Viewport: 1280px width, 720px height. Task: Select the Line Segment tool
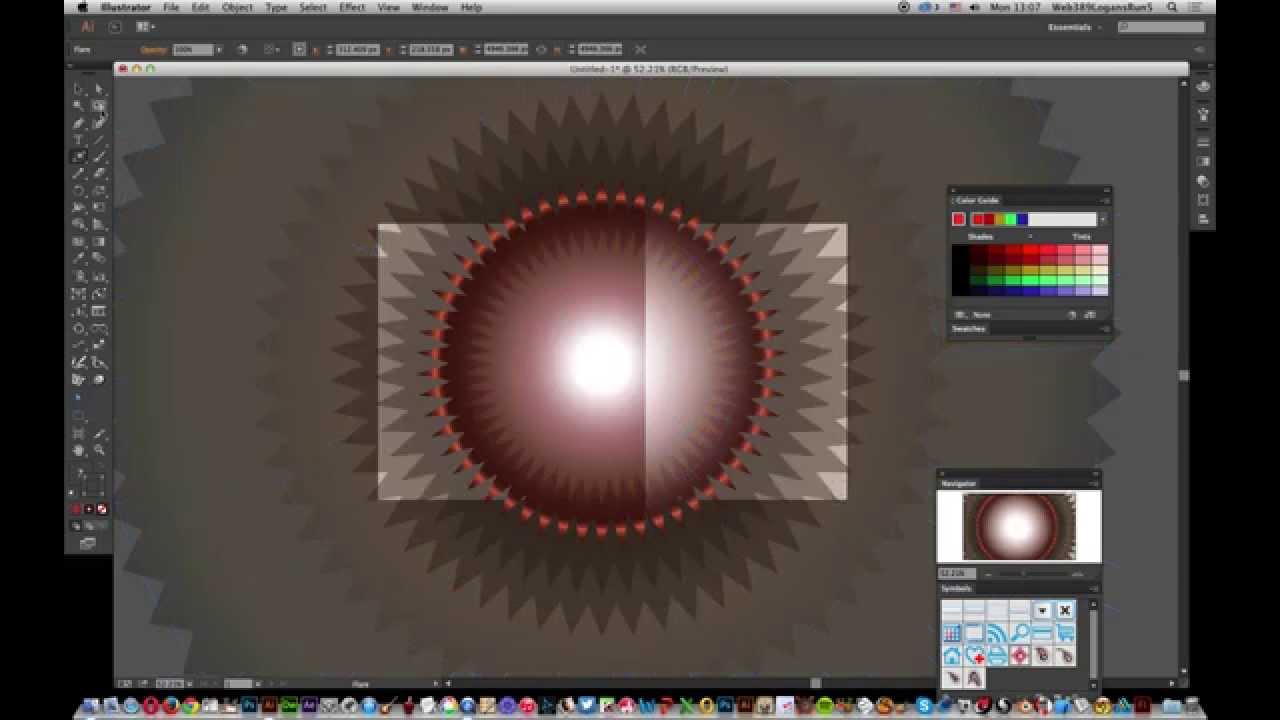click(99, 140)
